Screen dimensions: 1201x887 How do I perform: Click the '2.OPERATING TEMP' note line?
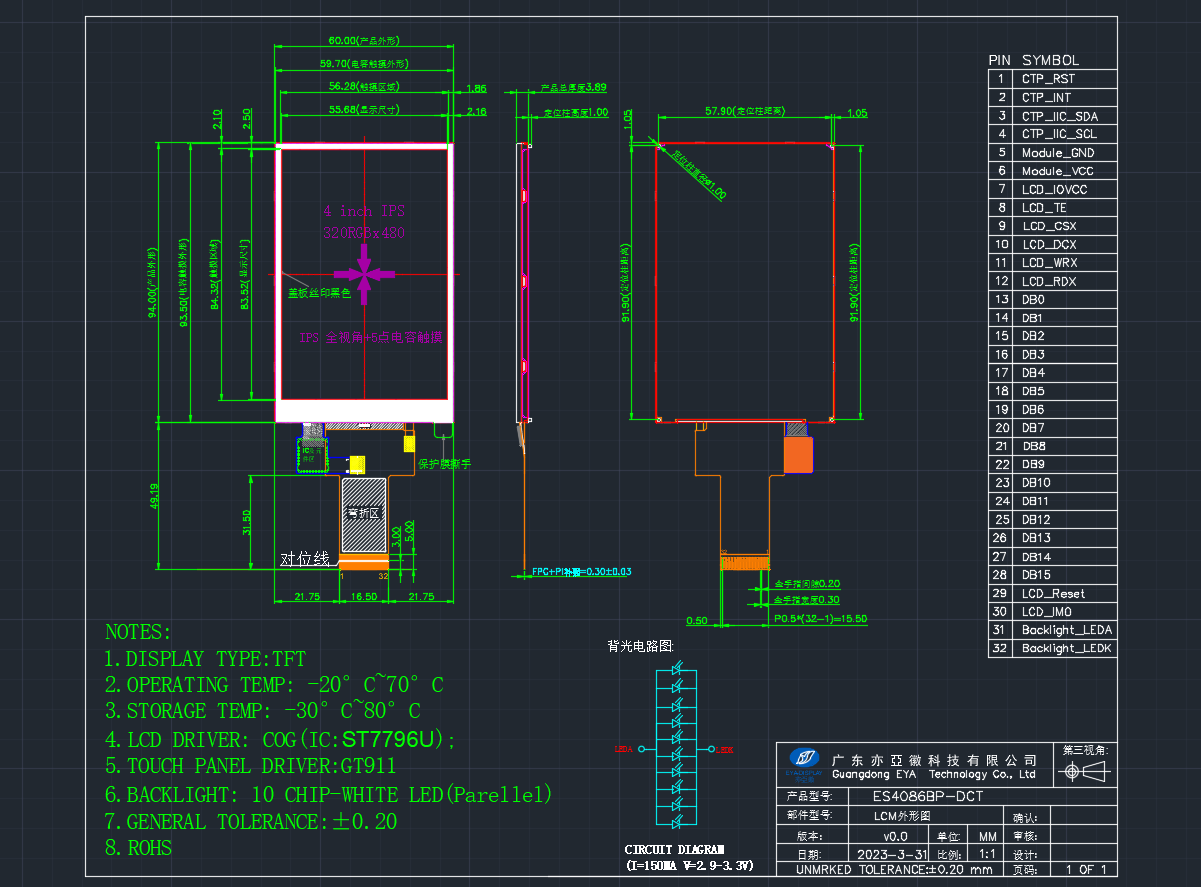click(274, 685)
